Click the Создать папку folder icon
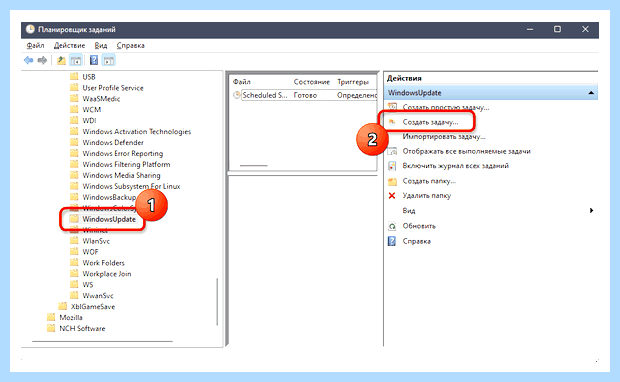Viewport: 620px width, 382px height. click(392, 181)
